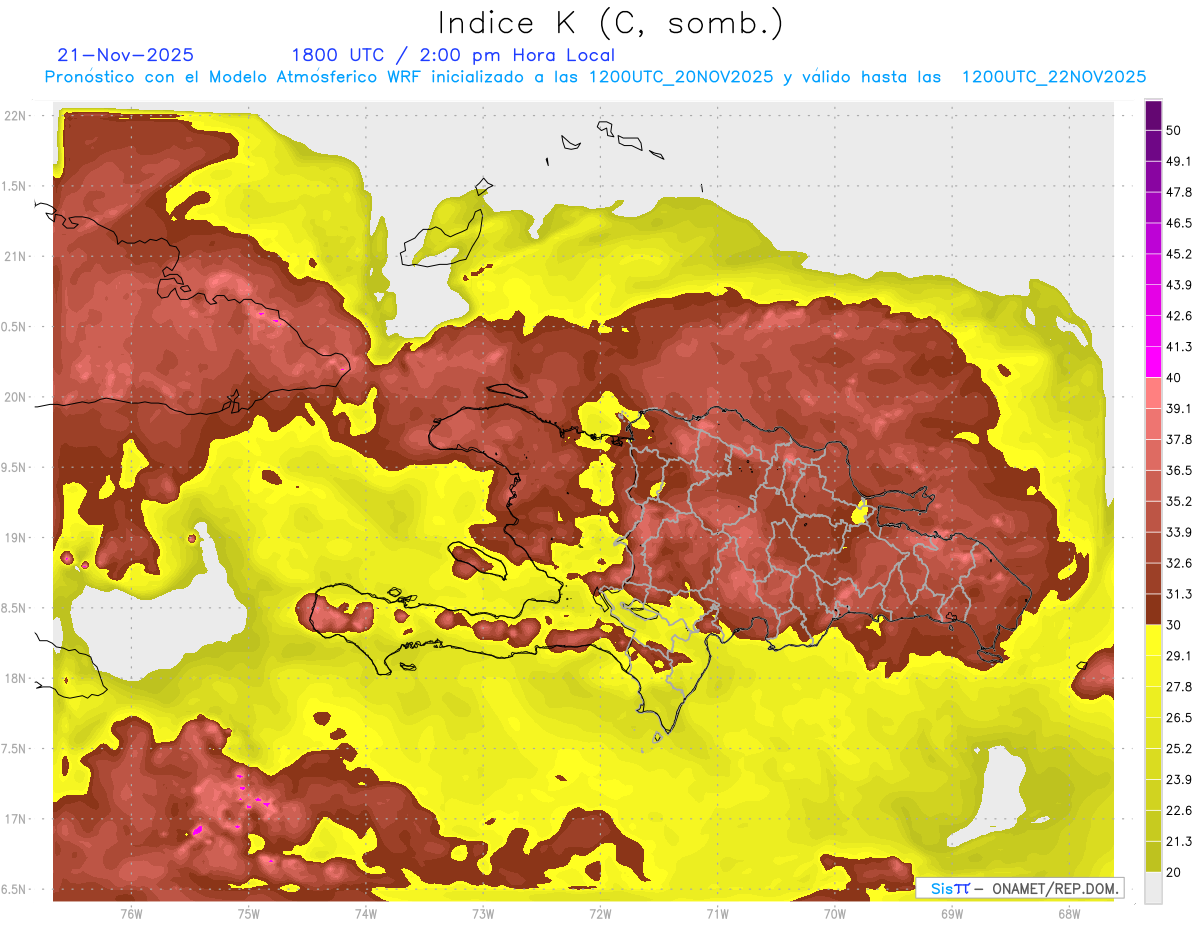
Task: Click the dark brown colorbar segment between 30 and 31.3
Action: 1153,610
